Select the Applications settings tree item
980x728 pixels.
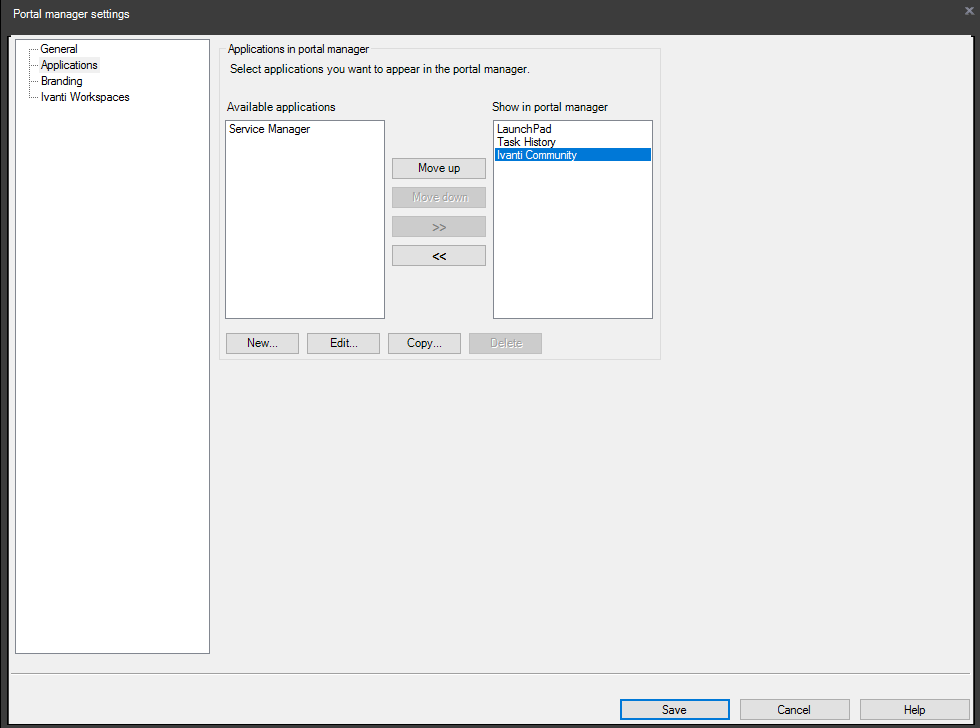pos(68,64)
